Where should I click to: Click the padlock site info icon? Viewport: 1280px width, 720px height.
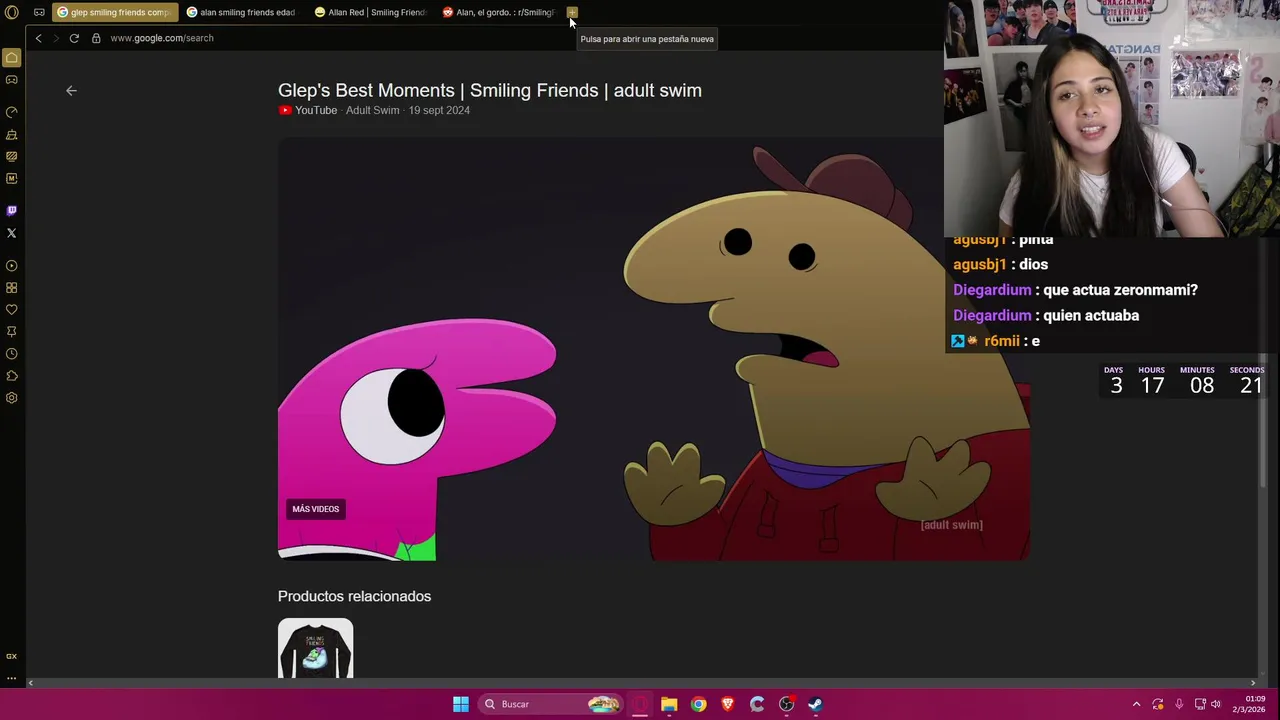click(96, 38)
